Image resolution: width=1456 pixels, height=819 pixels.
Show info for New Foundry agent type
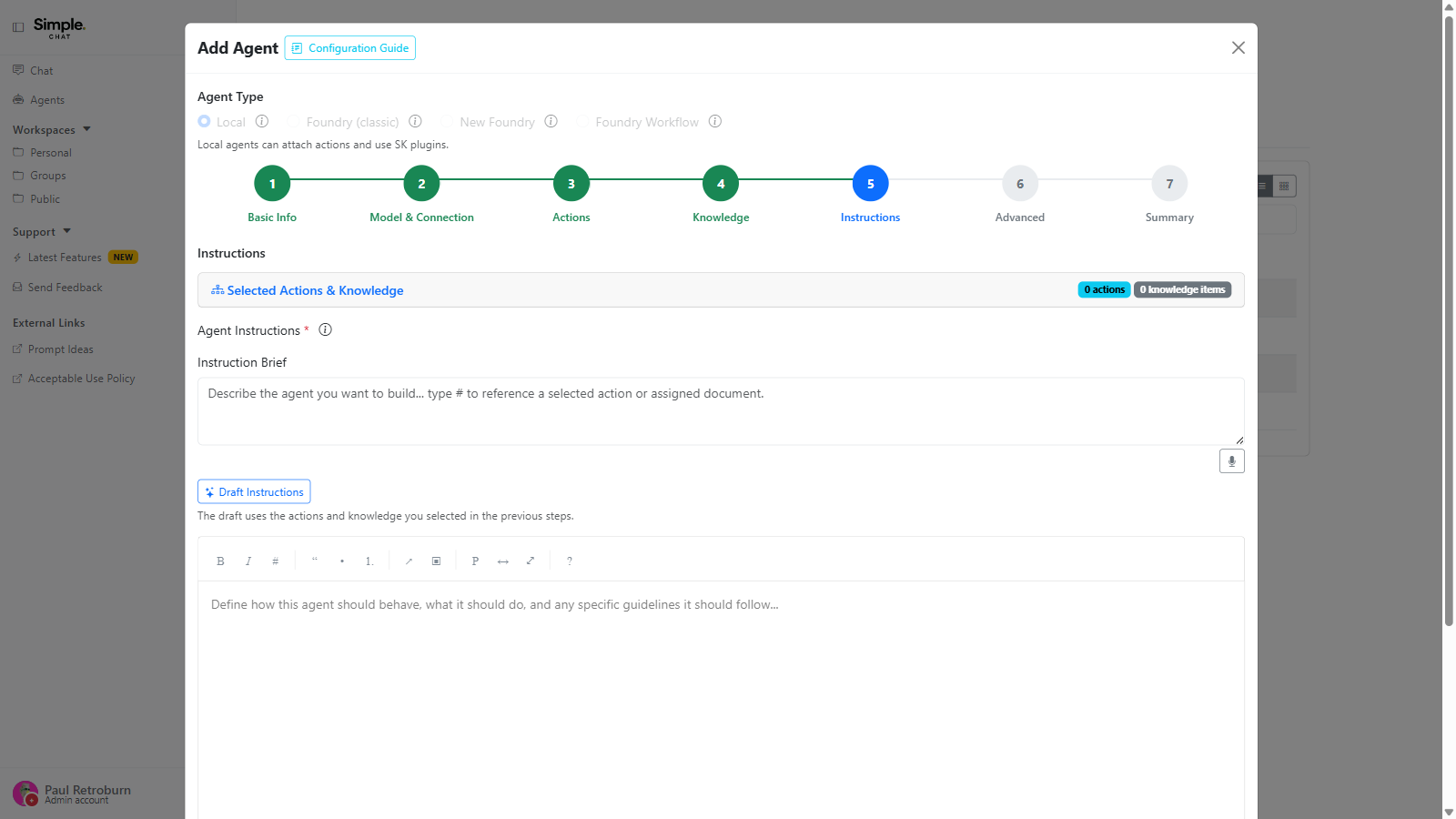[551, 121]
